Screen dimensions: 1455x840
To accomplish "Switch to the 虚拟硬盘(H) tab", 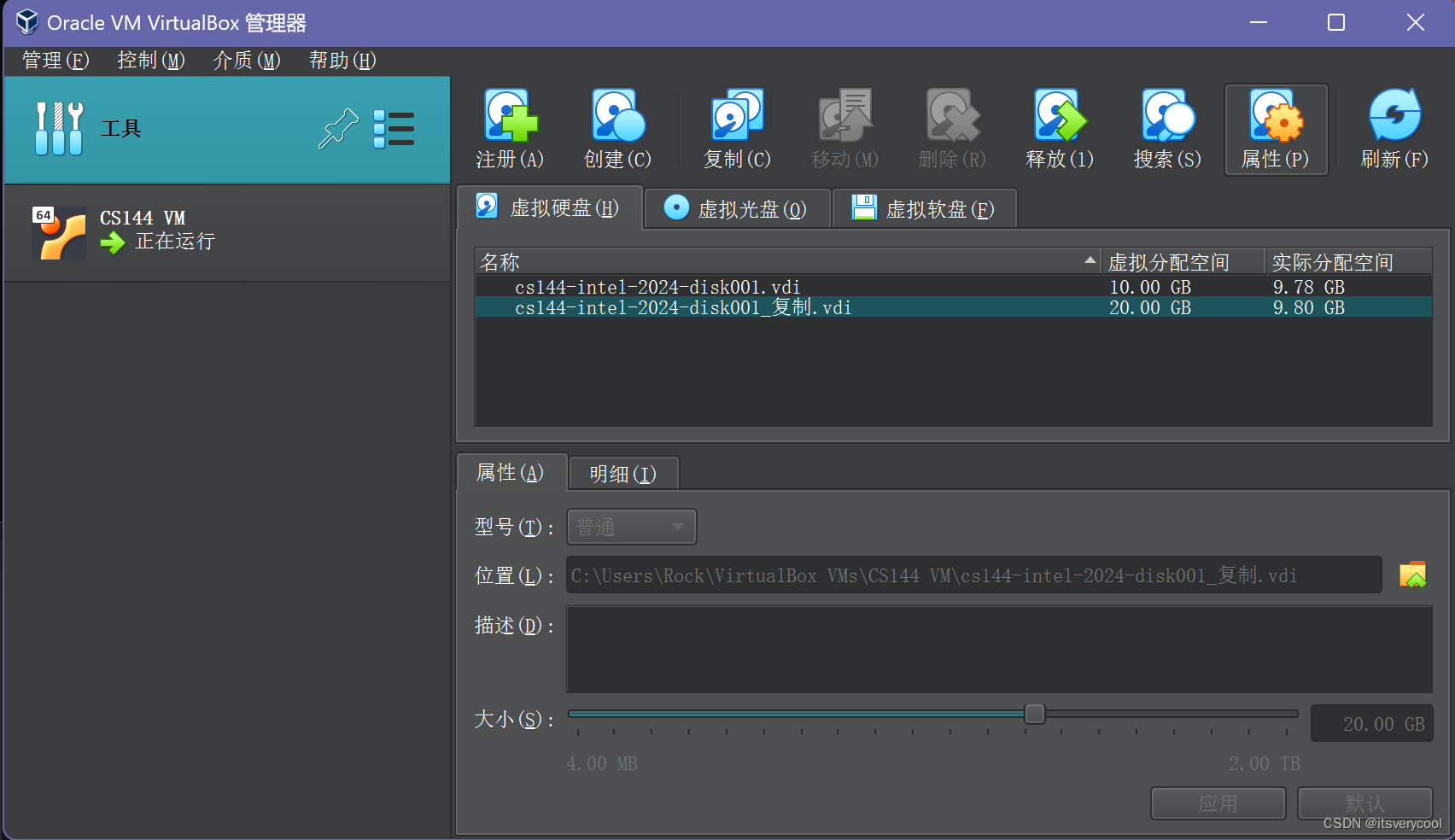I will (x=549, y=208).
